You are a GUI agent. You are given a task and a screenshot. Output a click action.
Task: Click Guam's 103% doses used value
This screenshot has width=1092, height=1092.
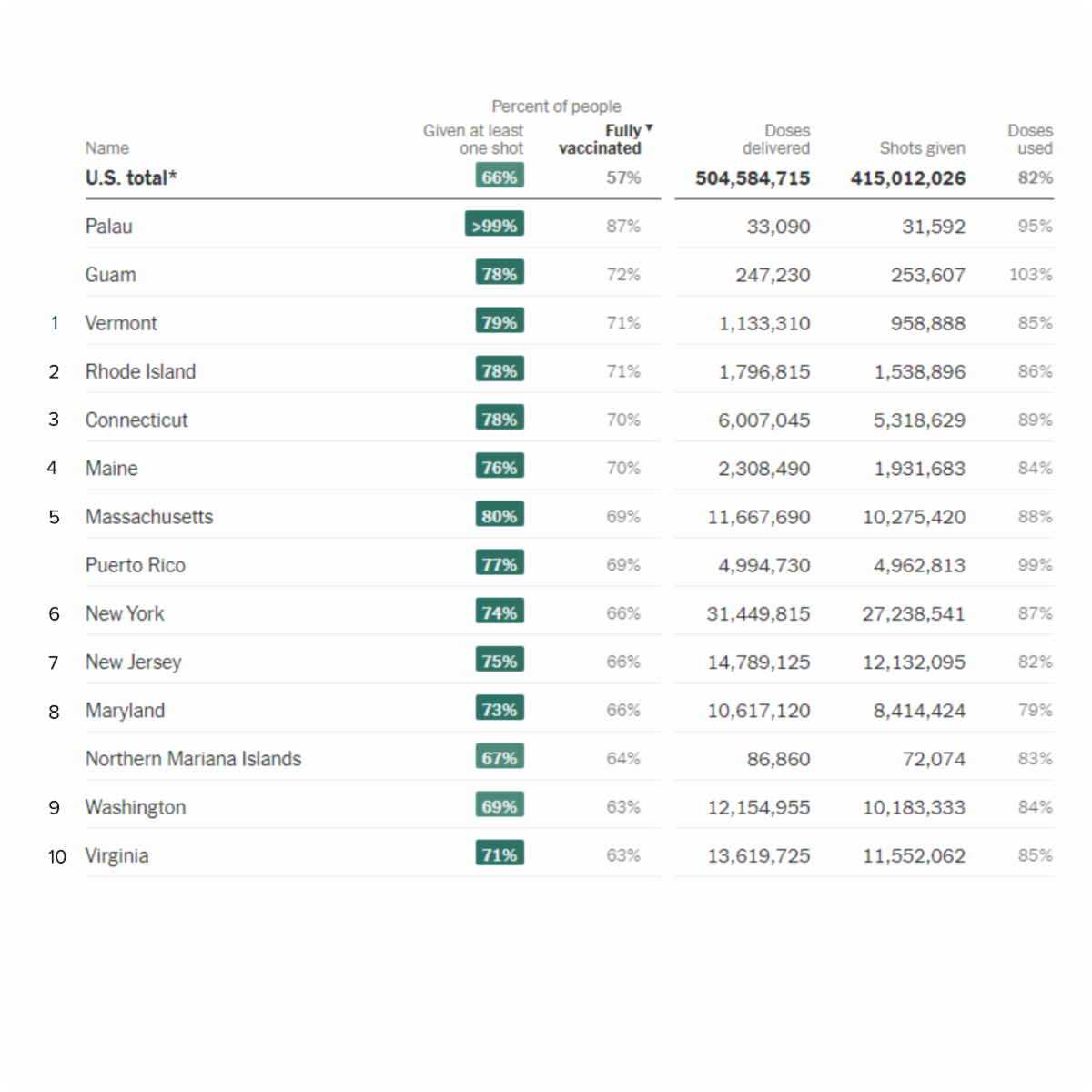click(x=1031, y=274)
